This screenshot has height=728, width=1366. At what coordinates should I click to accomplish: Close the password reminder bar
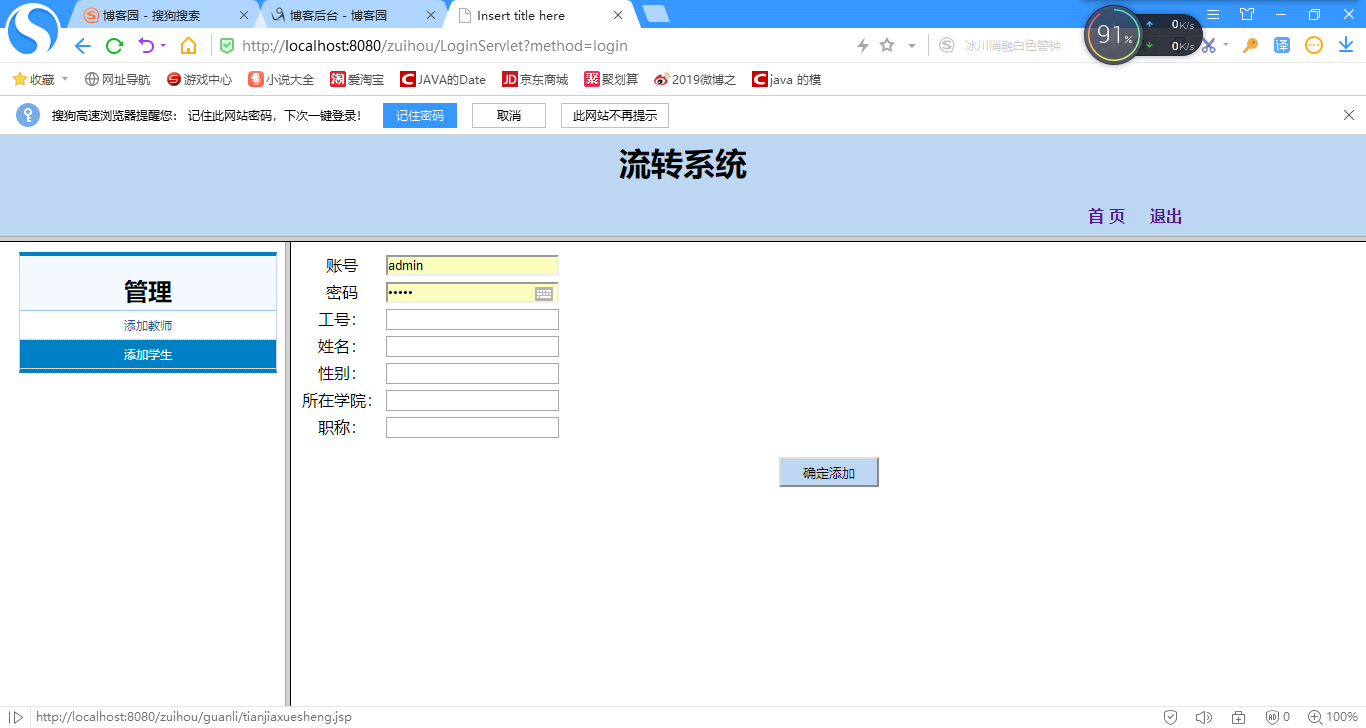click(1349, 115)
